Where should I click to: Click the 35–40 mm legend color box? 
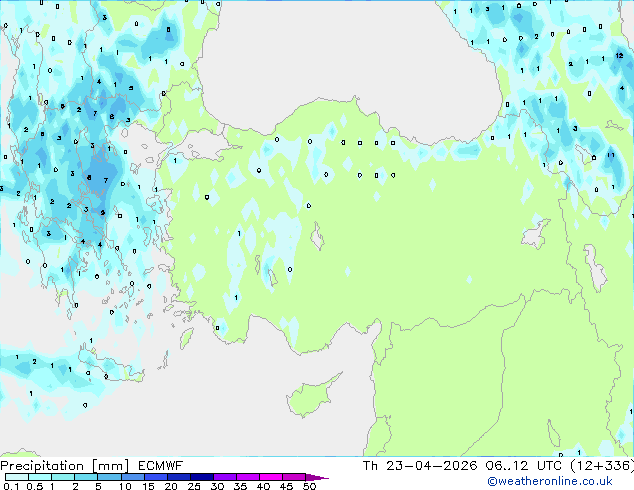click(247, 477)
